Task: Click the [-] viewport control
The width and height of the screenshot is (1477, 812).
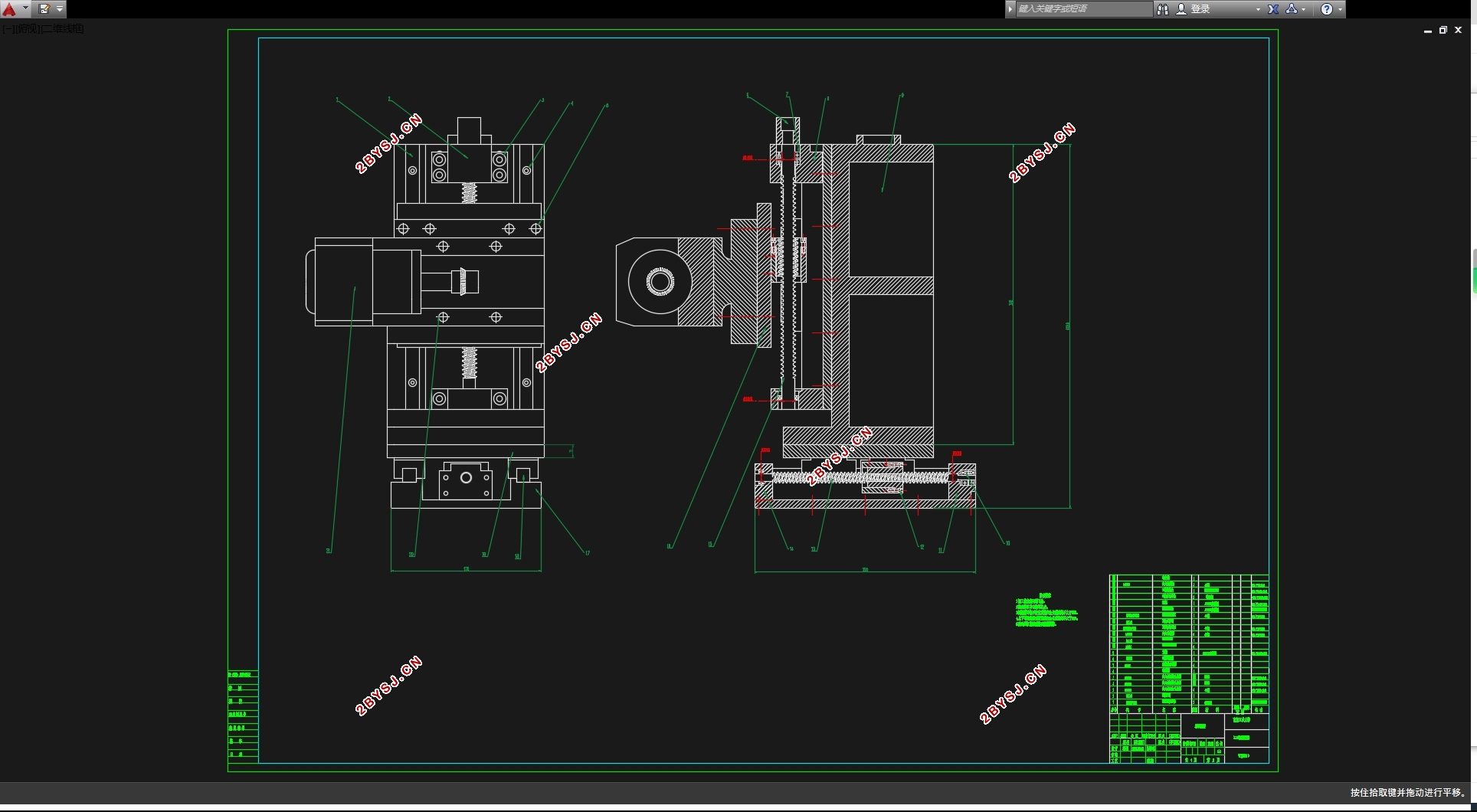Action: coord(7,28)
